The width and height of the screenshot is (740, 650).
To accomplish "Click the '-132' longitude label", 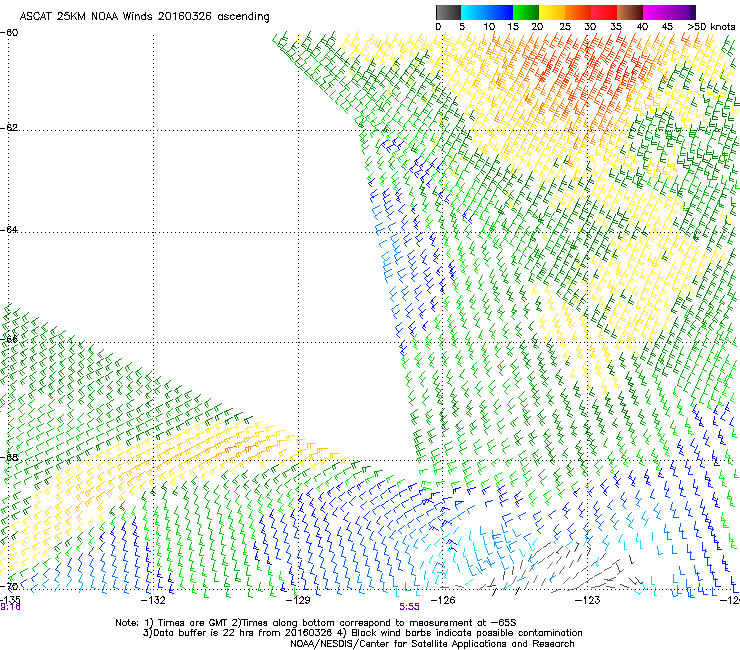I will [153, 600].
